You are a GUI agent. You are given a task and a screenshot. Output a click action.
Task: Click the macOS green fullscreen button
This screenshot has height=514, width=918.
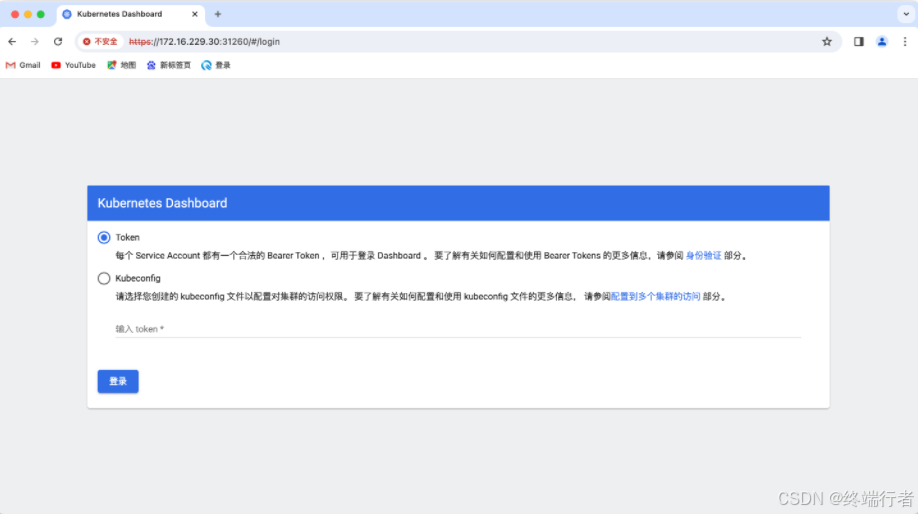point(41,14)
